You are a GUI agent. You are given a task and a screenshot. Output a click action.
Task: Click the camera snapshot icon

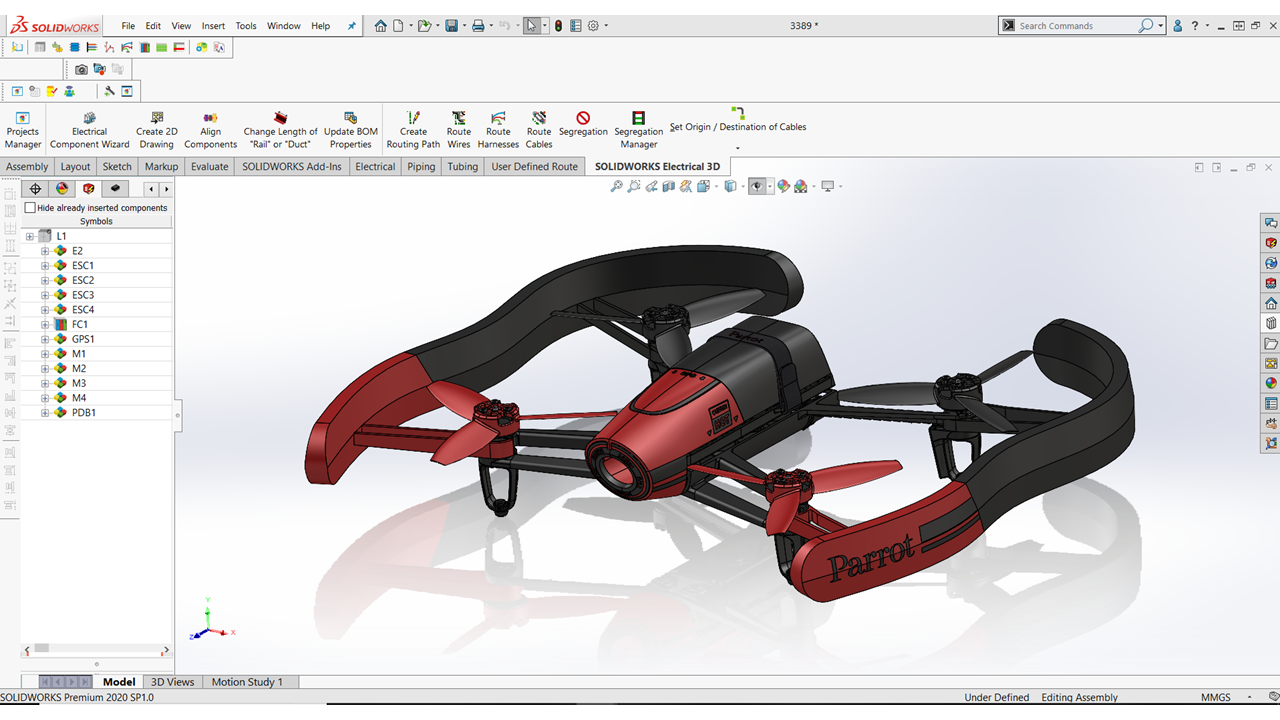81,69
